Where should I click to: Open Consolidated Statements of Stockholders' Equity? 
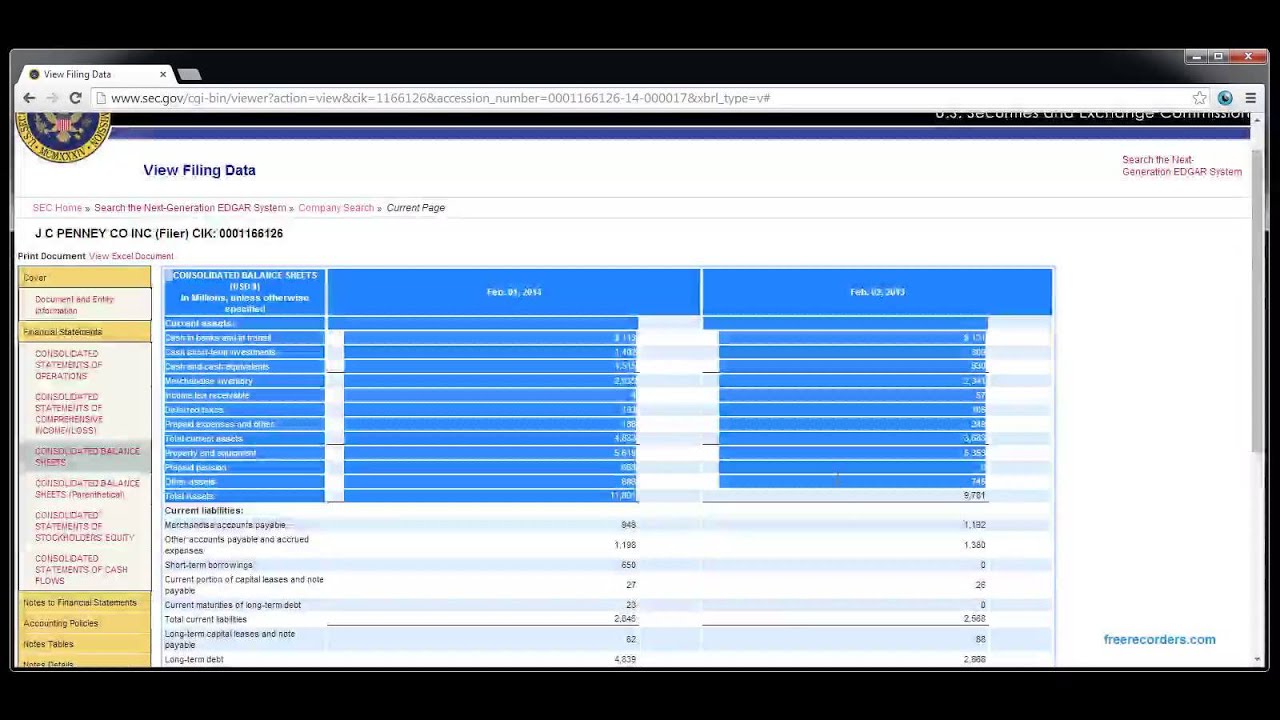[84, 527]
